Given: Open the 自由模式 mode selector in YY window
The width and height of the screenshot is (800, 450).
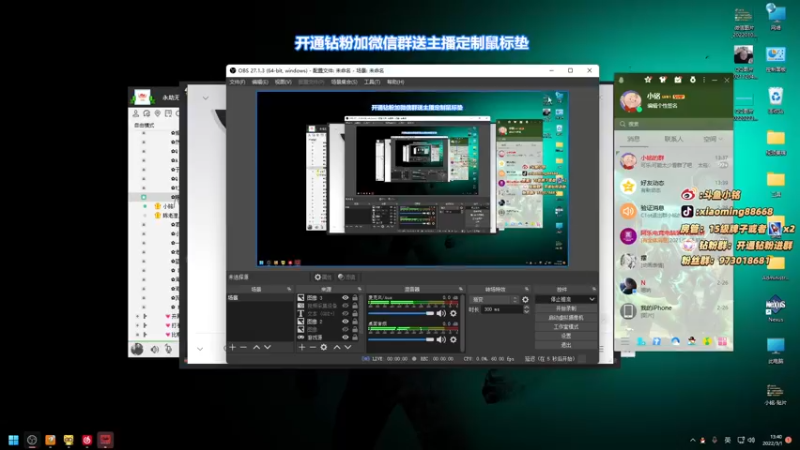Looking at the screenshot, I should coord(144,125).
